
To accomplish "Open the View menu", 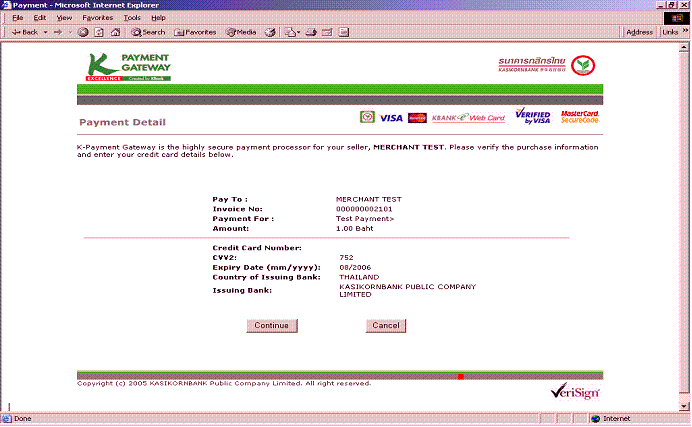I will [64, 18].
